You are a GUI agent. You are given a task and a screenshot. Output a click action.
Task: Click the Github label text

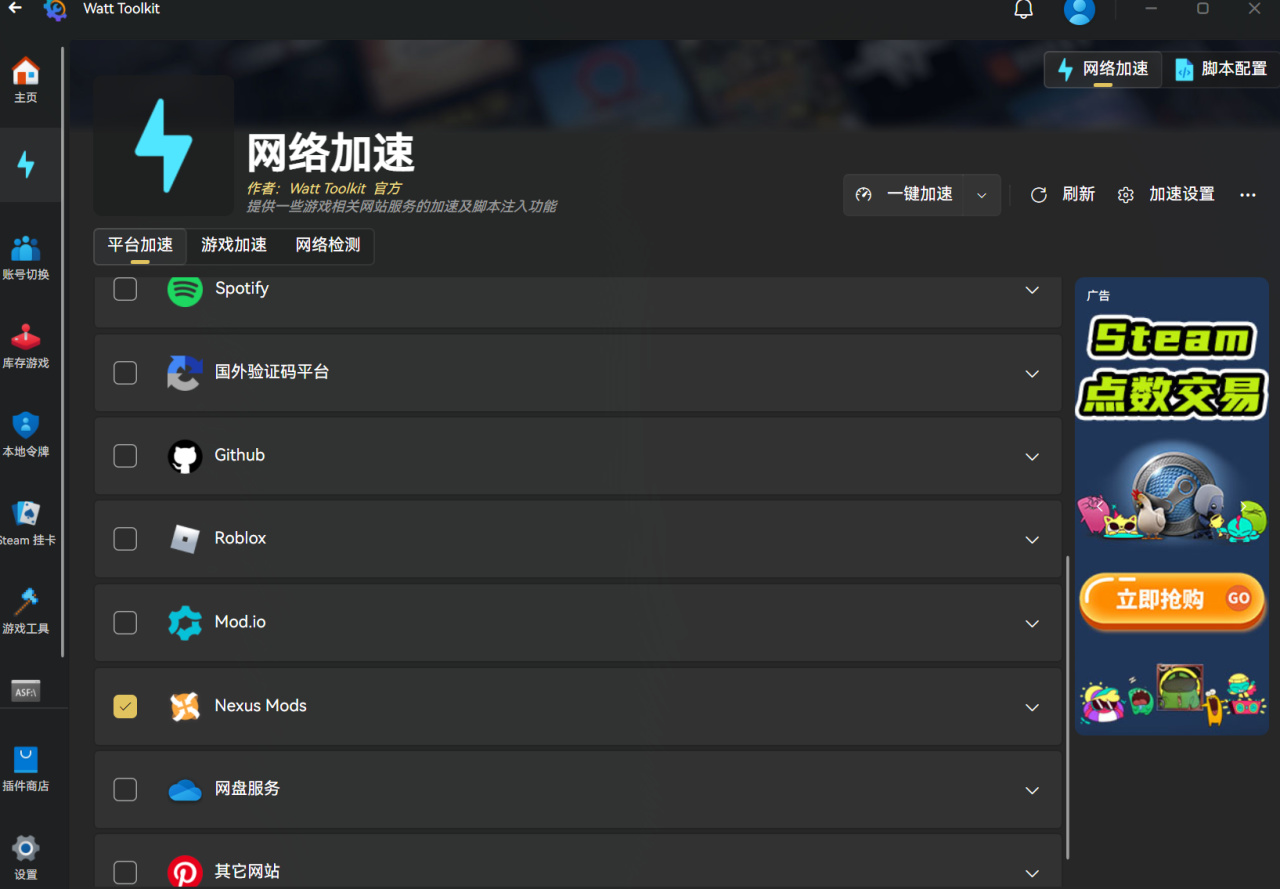click(x=240, y=455)
